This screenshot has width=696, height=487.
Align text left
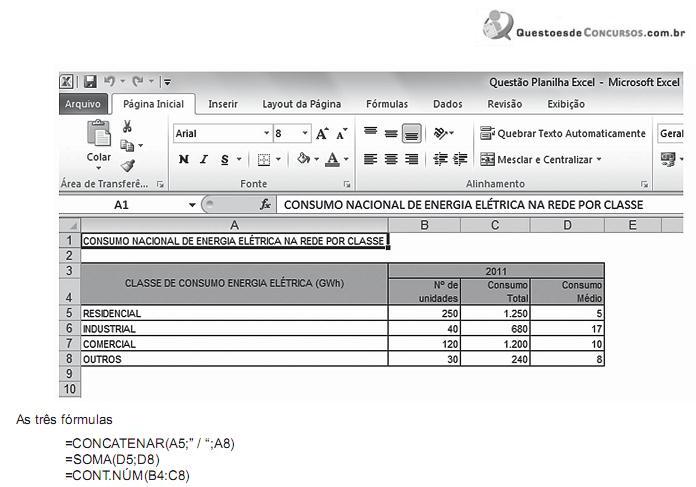click(371, 159)
